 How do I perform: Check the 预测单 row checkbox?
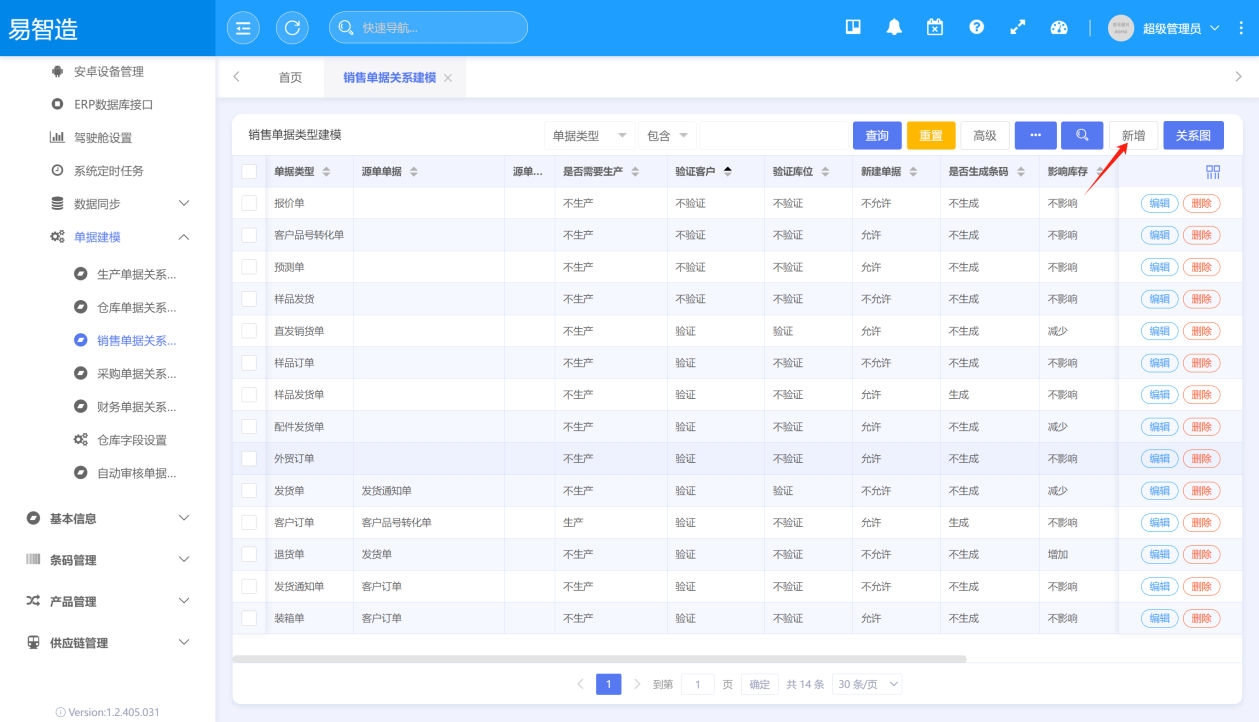click(249, 267)
